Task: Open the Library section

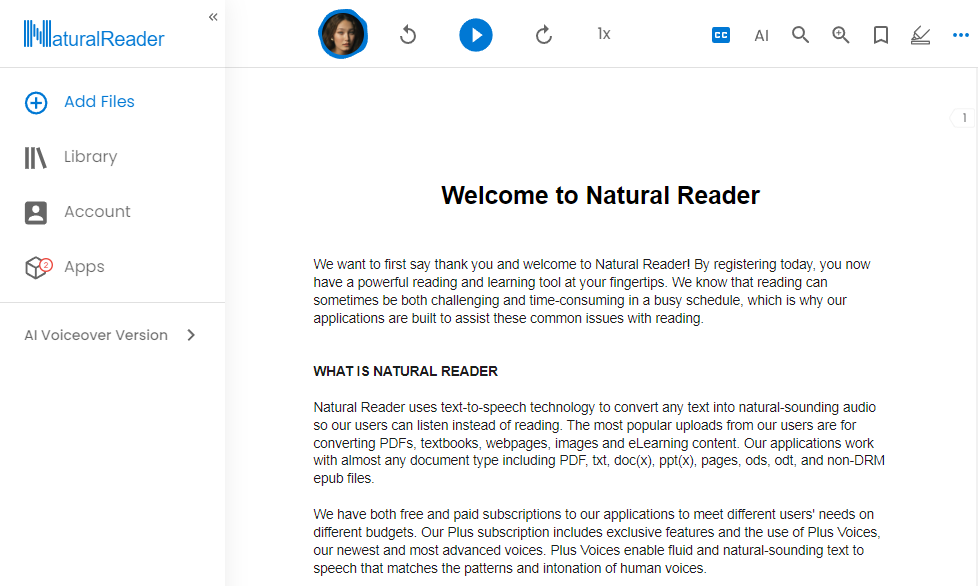Action: [90, 156]
